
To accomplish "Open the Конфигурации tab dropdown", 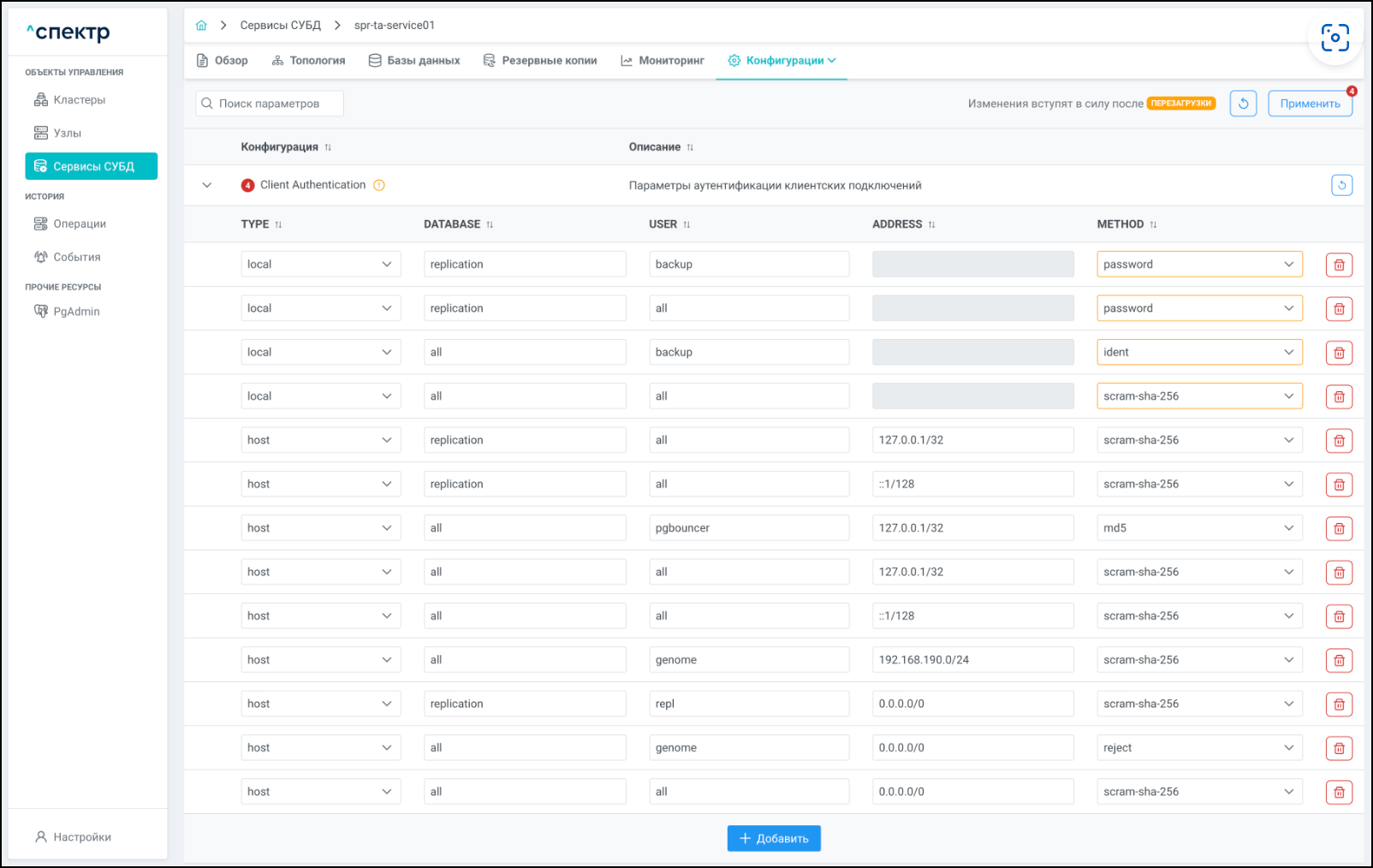I will tap(782, 61).
